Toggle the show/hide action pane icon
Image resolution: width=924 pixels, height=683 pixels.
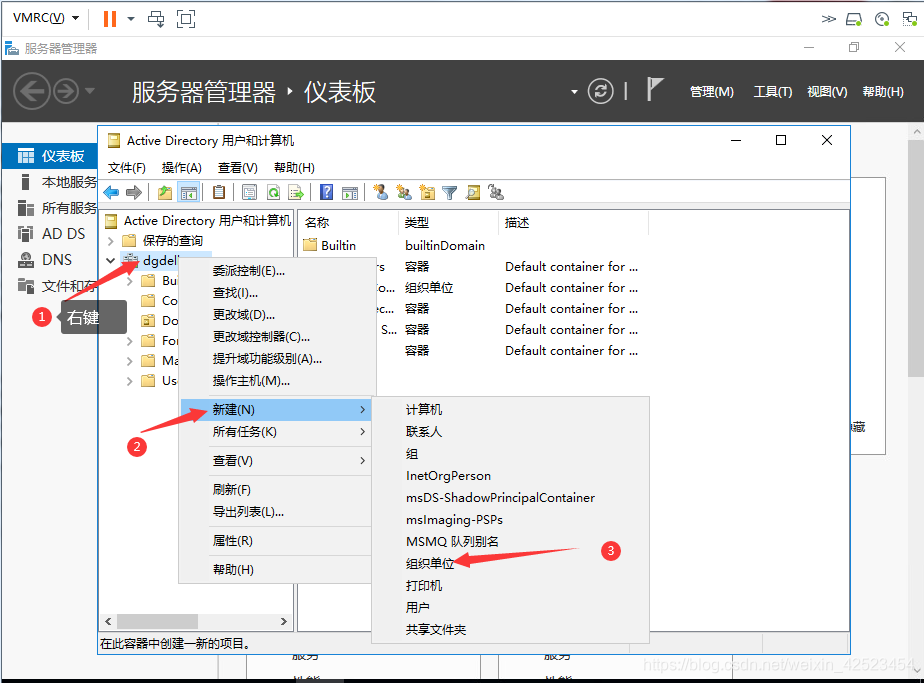[350, 193]
